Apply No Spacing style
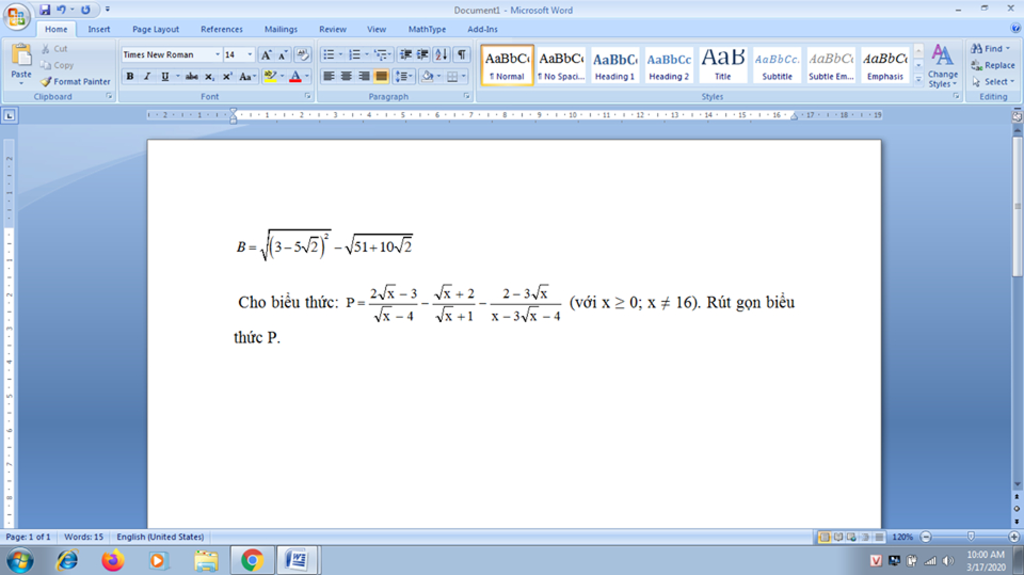Image resolution: width=1024 pixels, height=575 pixels. click(x=561, y=65)
